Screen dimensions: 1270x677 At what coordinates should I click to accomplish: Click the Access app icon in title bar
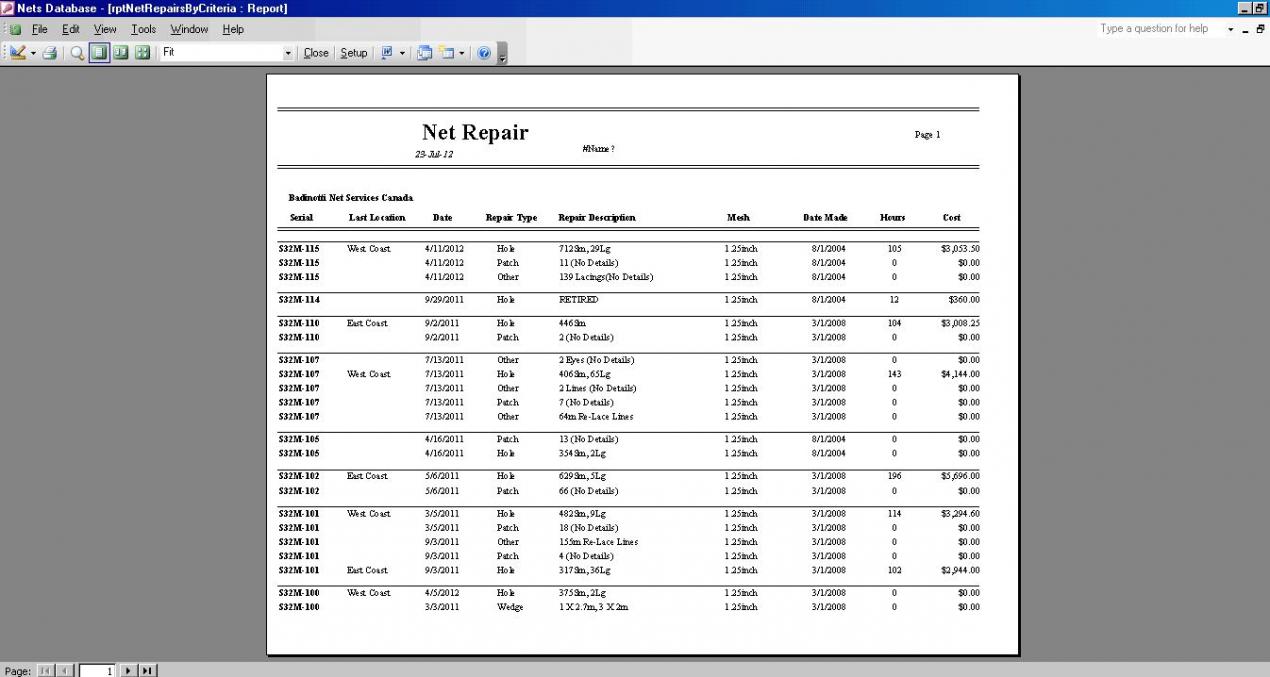pos(8,8)
